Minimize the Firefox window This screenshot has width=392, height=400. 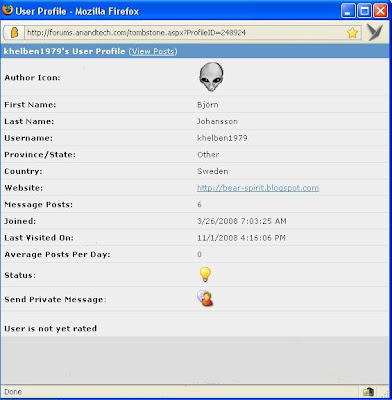pyautogui.click(x=348, y=11)
